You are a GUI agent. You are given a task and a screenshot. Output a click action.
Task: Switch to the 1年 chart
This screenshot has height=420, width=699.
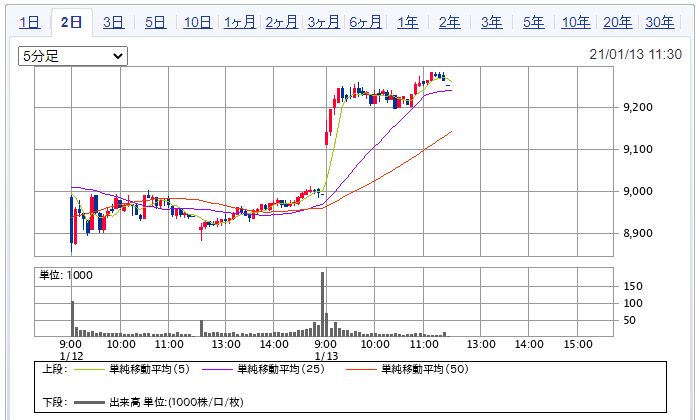coord(407,22)
